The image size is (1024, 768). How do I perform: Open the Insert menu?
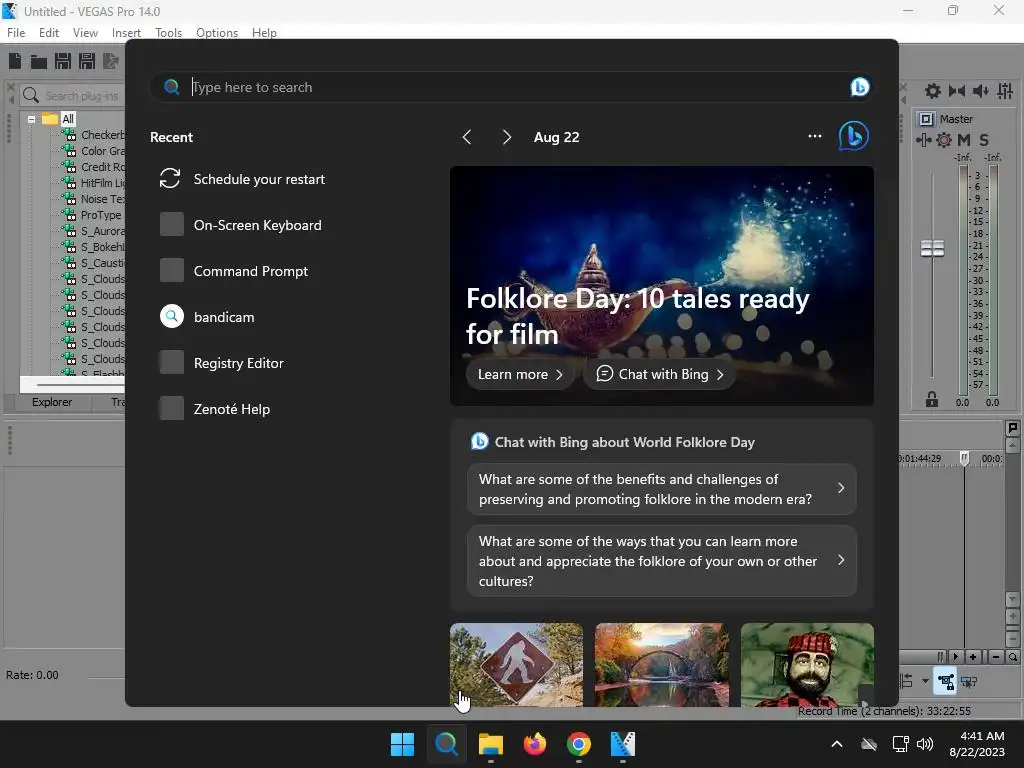[x=126, y=33]
